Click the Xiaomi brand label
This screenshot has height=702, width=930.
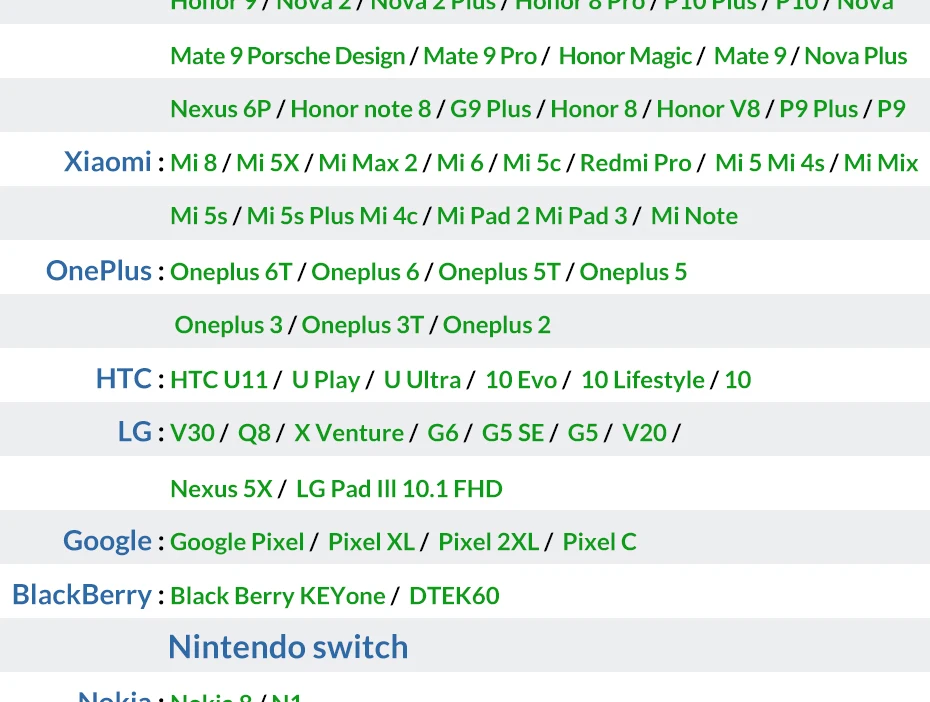(107, 161)
